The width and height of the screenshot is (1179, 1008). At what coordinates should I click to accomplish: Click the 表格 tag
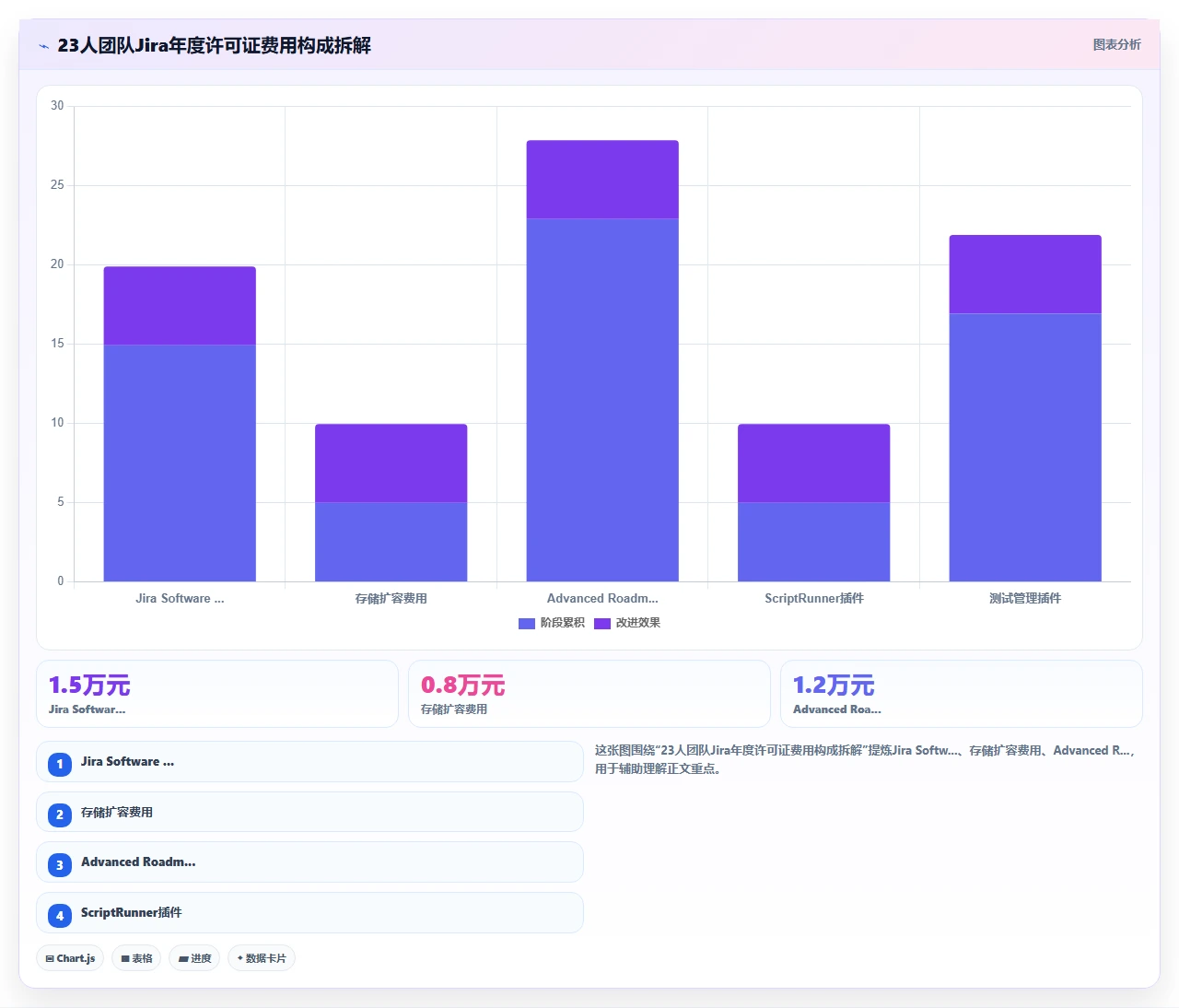click(136, 958)
